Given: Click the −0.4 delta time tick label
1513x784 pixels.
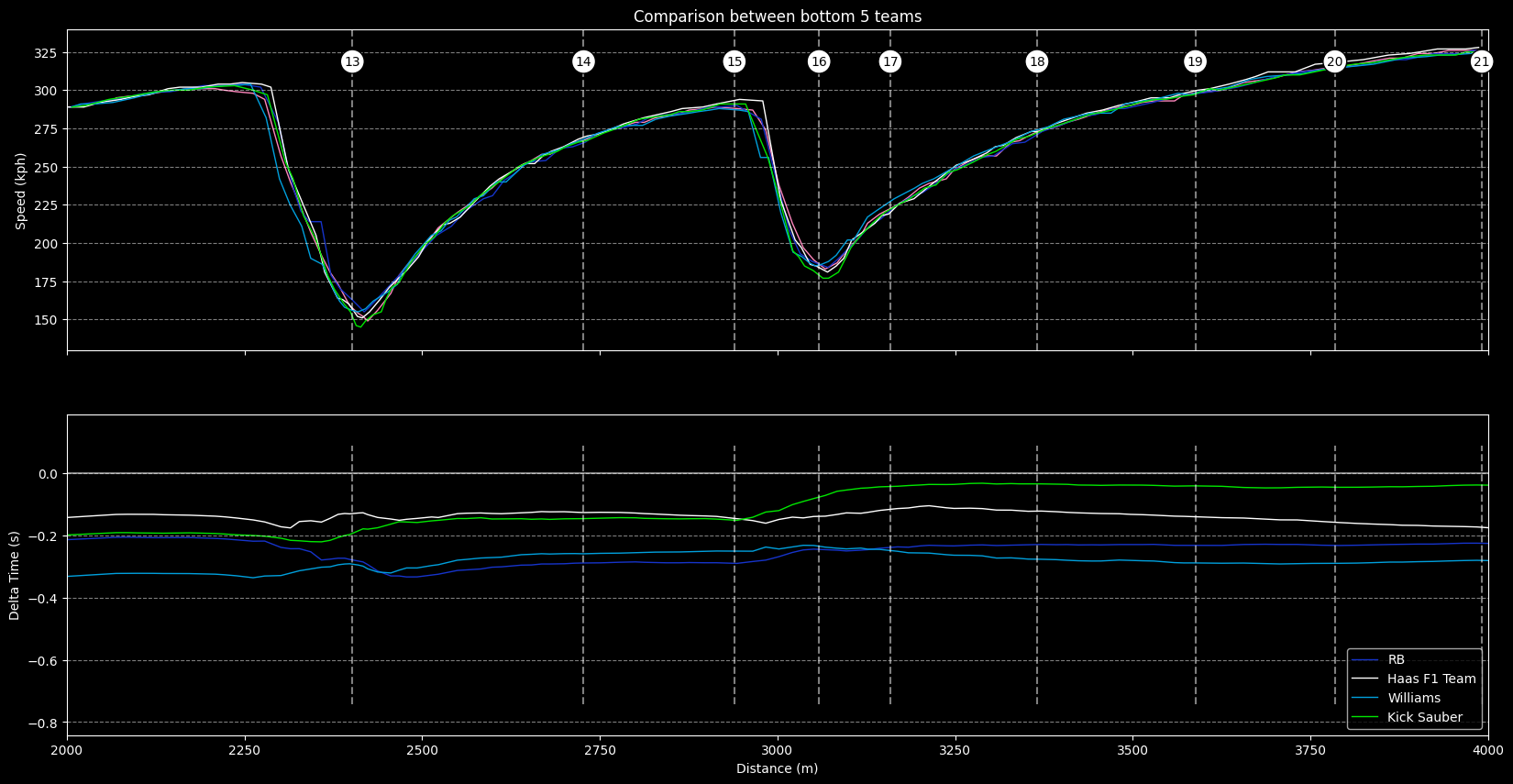Looking at the screenshot, I should tap(43, 599).
